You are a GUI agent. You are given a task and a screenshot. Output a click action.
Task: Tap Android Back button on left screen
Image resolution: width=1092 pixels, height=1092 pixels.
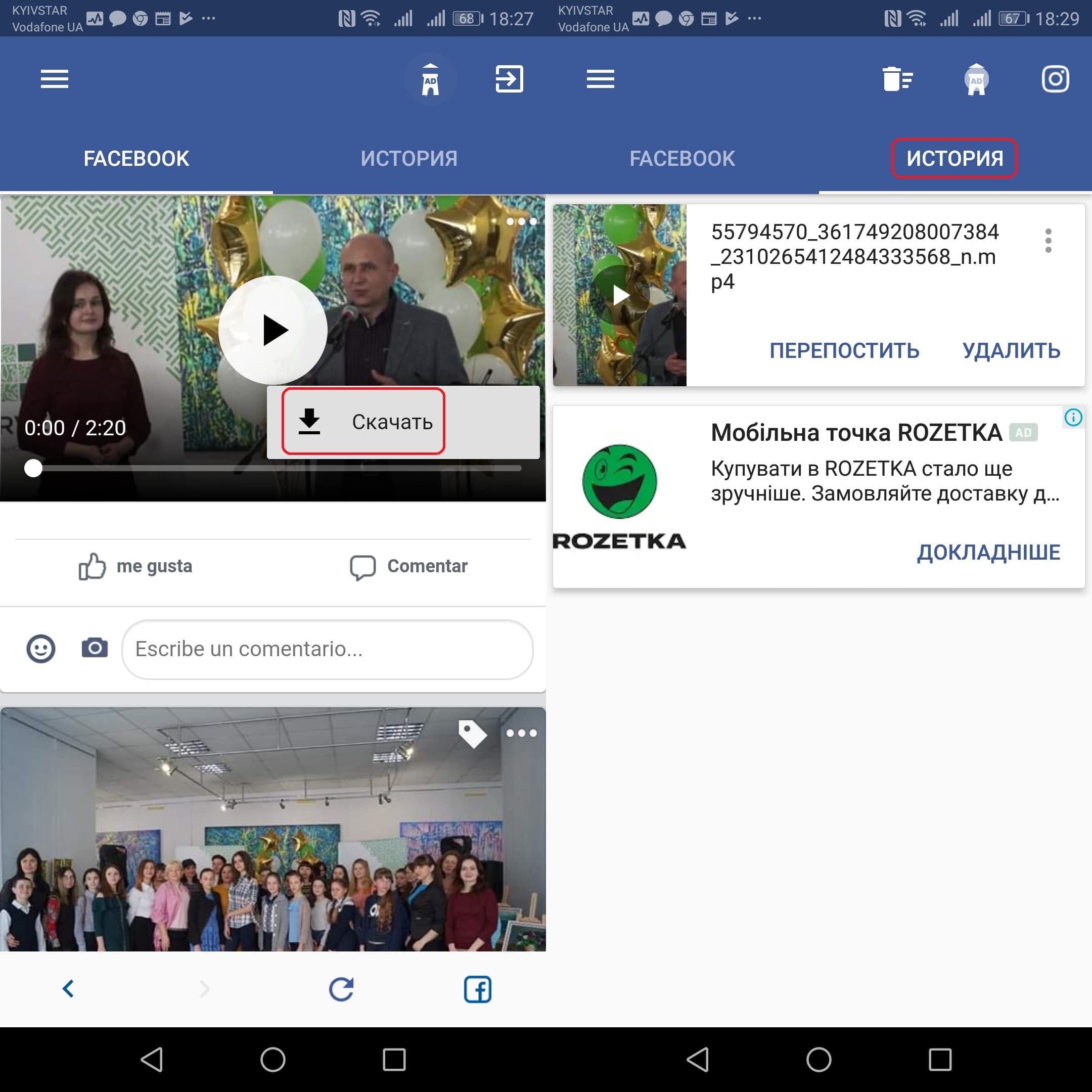[151, 1060]
